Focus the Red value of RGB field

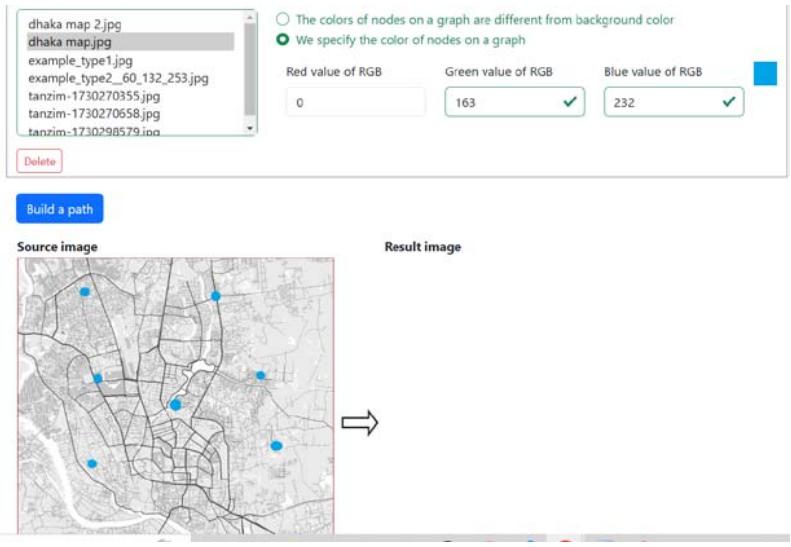coord(355,102)
